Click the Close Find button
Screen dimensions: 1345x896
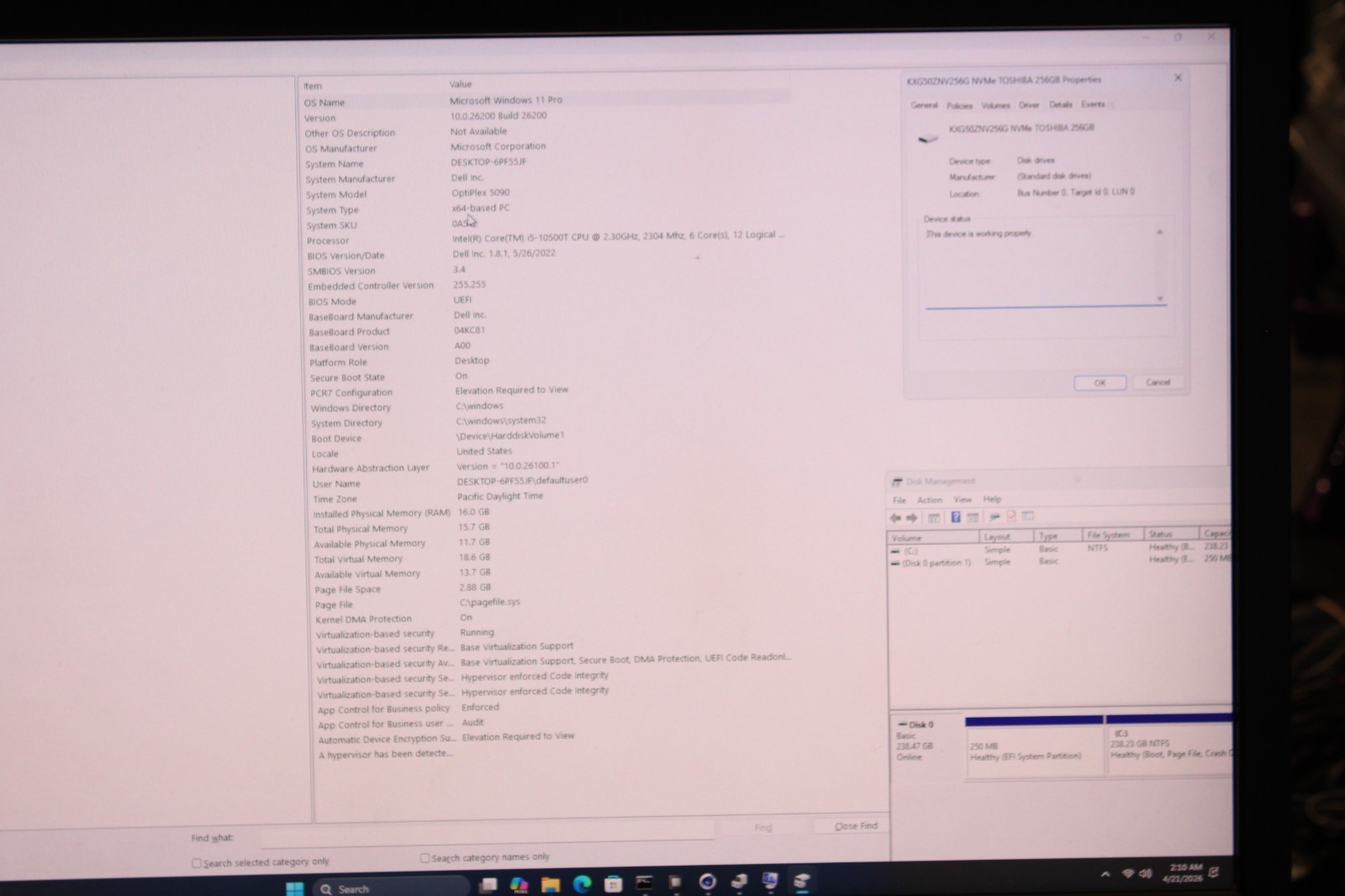tap(855, 826)
